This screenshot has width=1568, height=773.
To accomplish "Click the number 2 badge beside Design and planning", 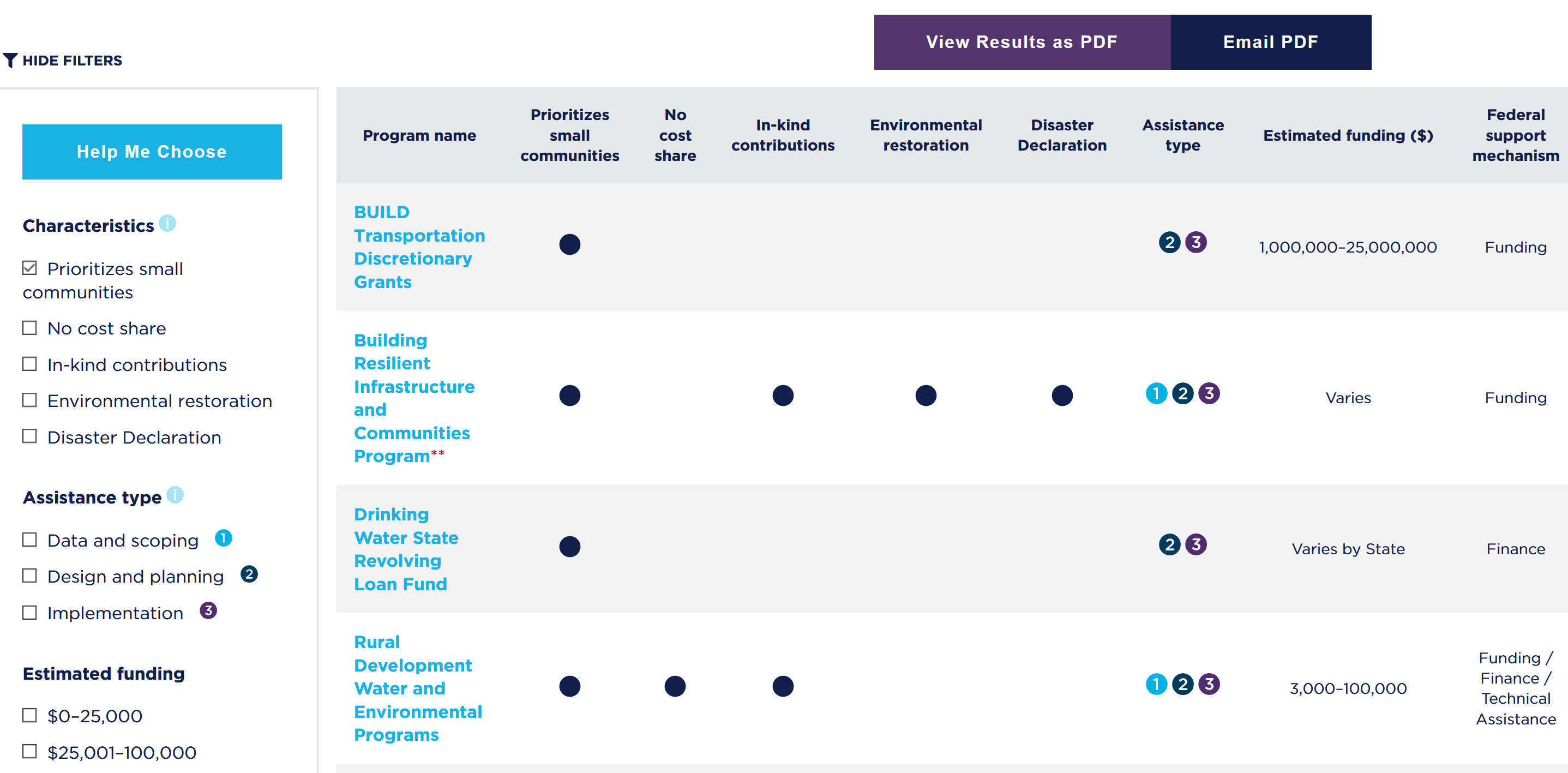I will pos(249,574).
